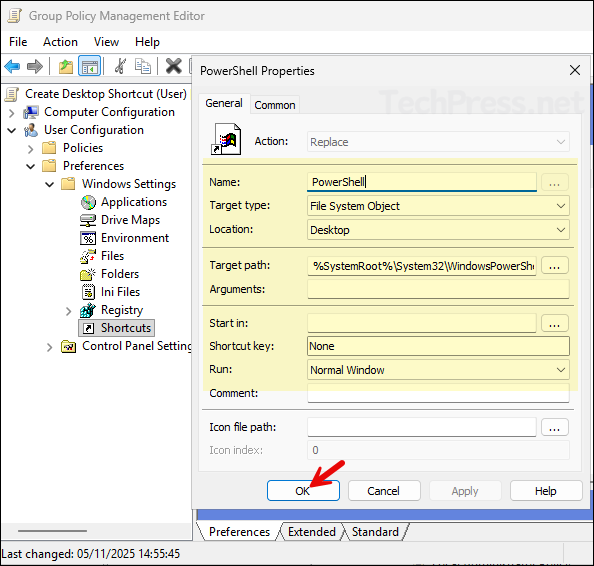Image resolution: width=594 pixels, height=566 pixels.
Task: Expand the Registry node
Action: (x=69, y=311)
